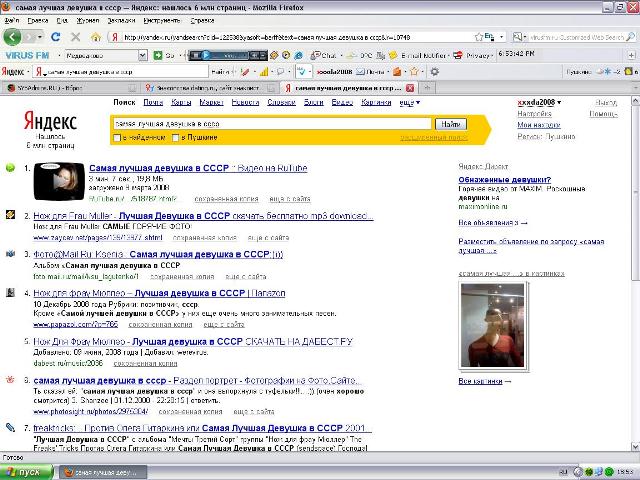Click the orange folder icon on Yandex toolbar

pos(397,72)
